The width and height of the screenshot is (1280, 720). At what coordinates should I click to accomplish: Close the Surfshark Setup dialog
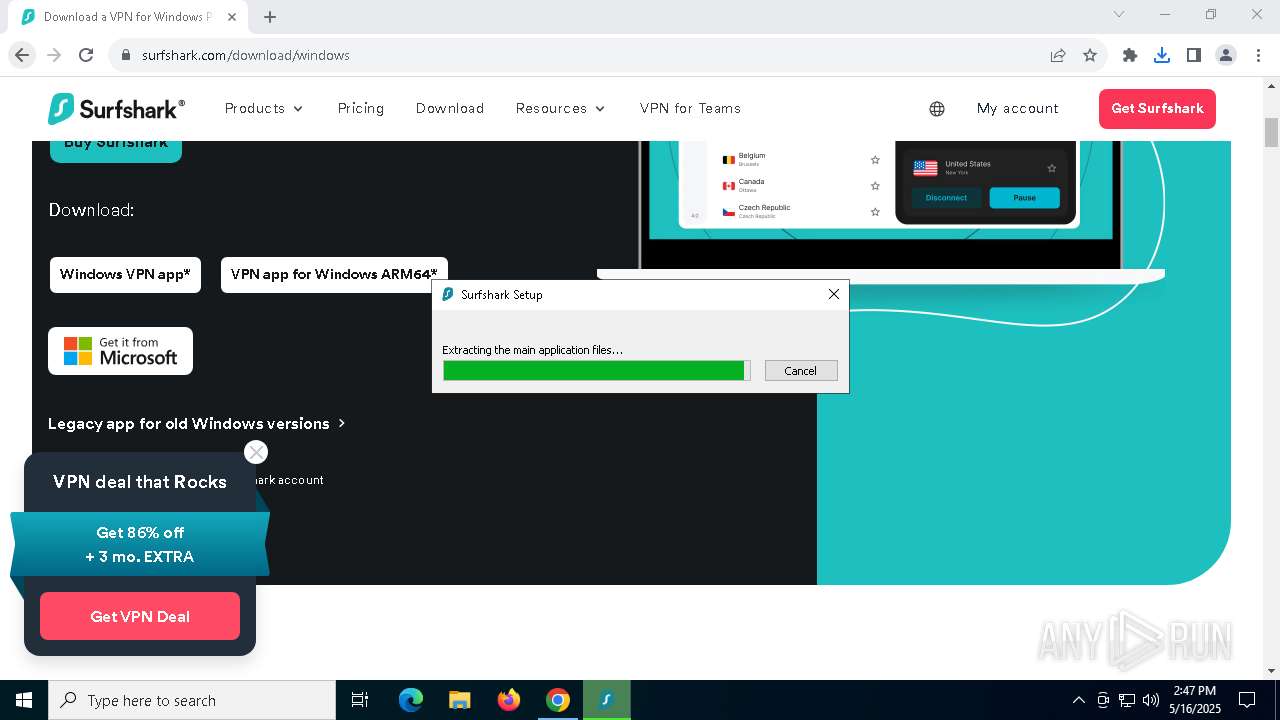(833, 294)
